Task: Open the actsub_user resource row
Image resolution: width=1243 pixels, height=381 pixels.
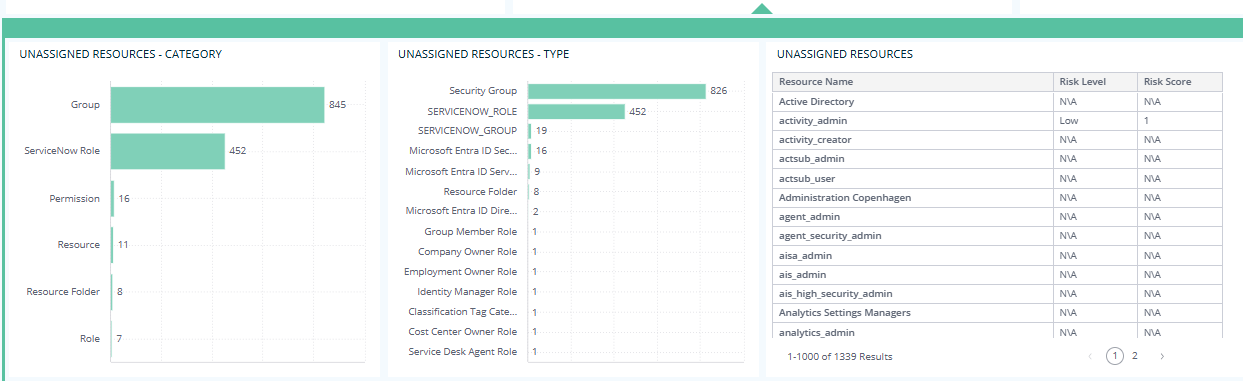Action: tap(997, 179)
